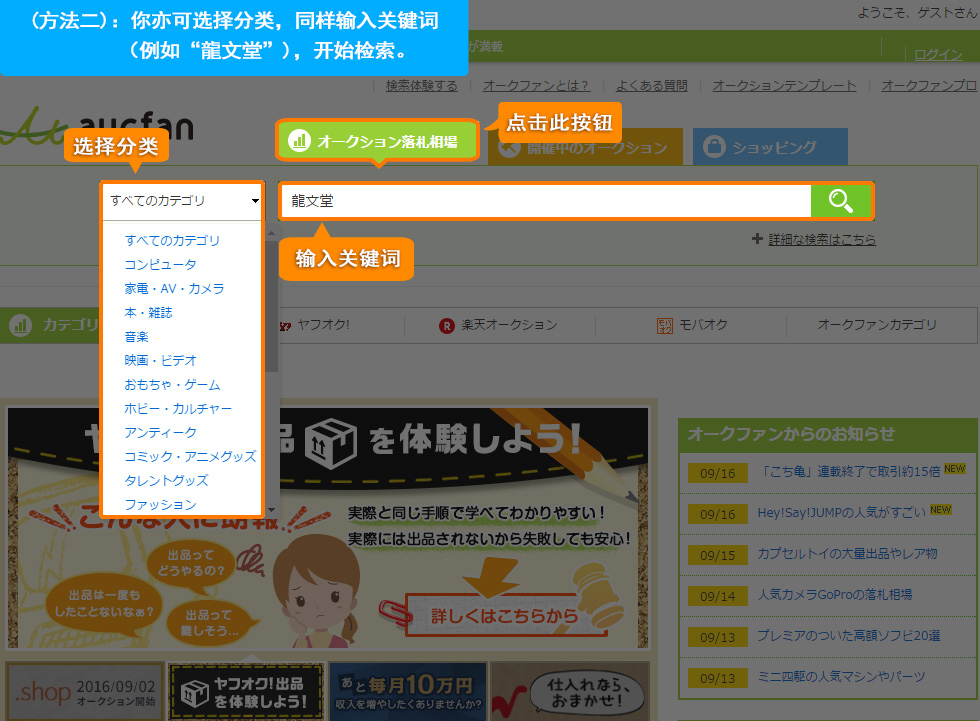Choose すべてのカテゴリ in the dropdown list

click(x=172, y=241)
